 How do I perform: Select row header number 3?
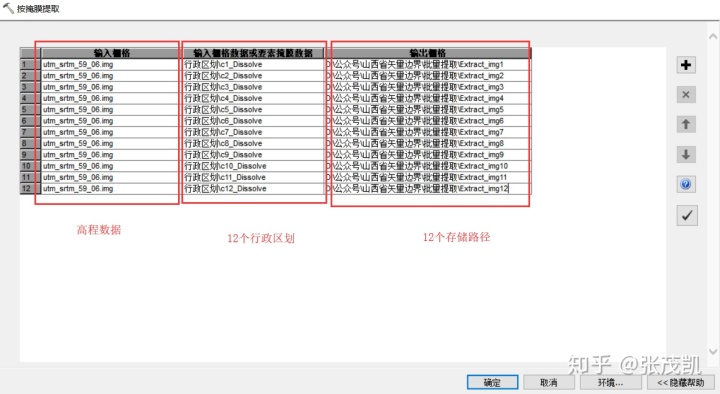(30, 87)
